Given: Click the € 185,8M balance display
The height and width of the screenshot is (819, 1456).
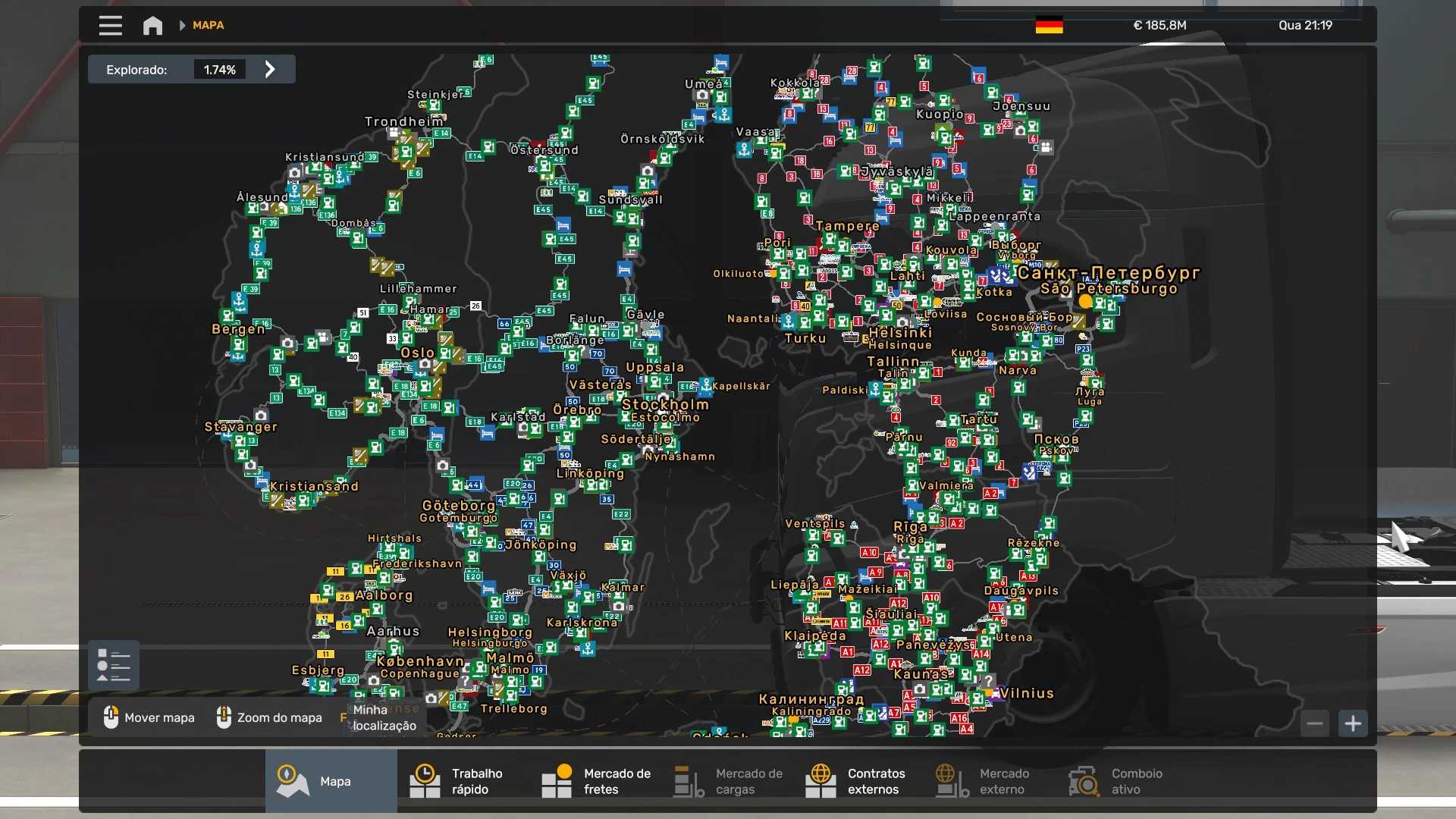Looking at the screenshot, I should 1159,25.
